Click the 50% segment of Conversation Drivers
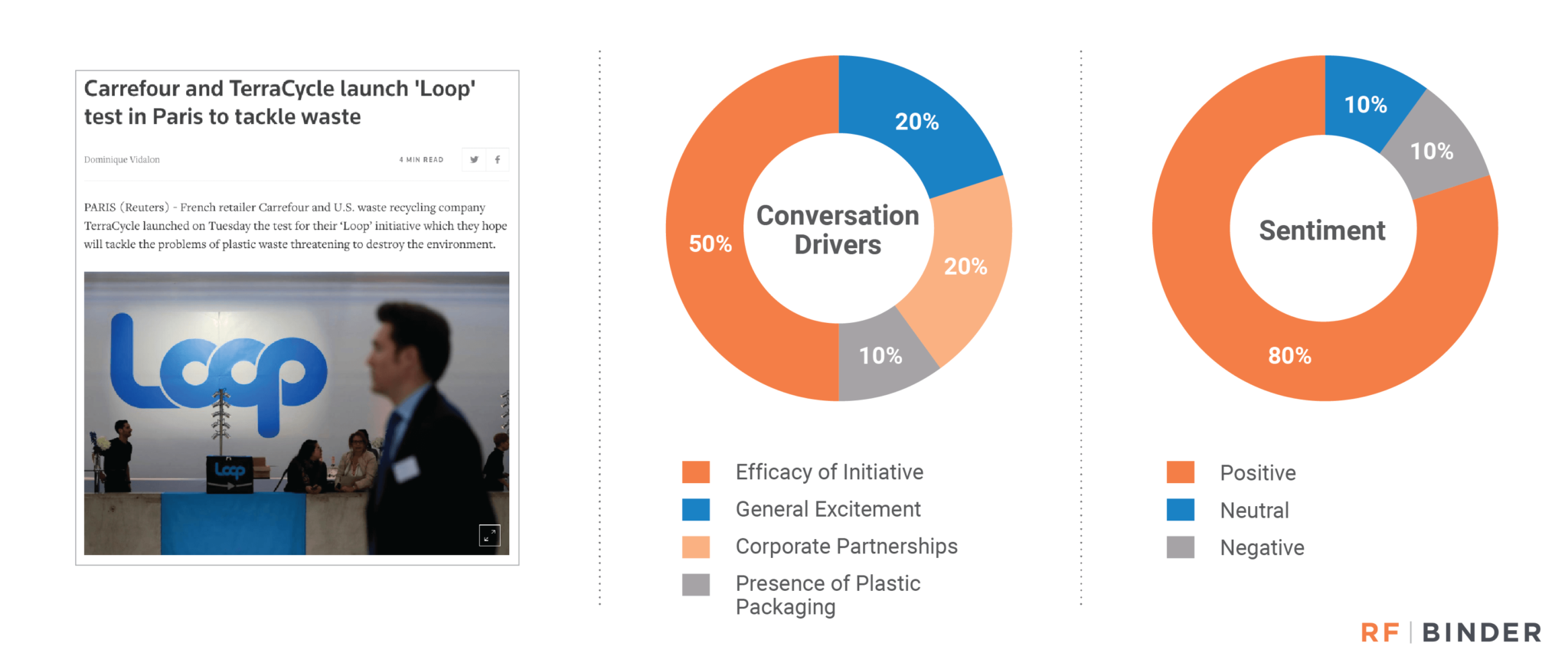Screen dimensions: 1568x666 coord(710,243)
